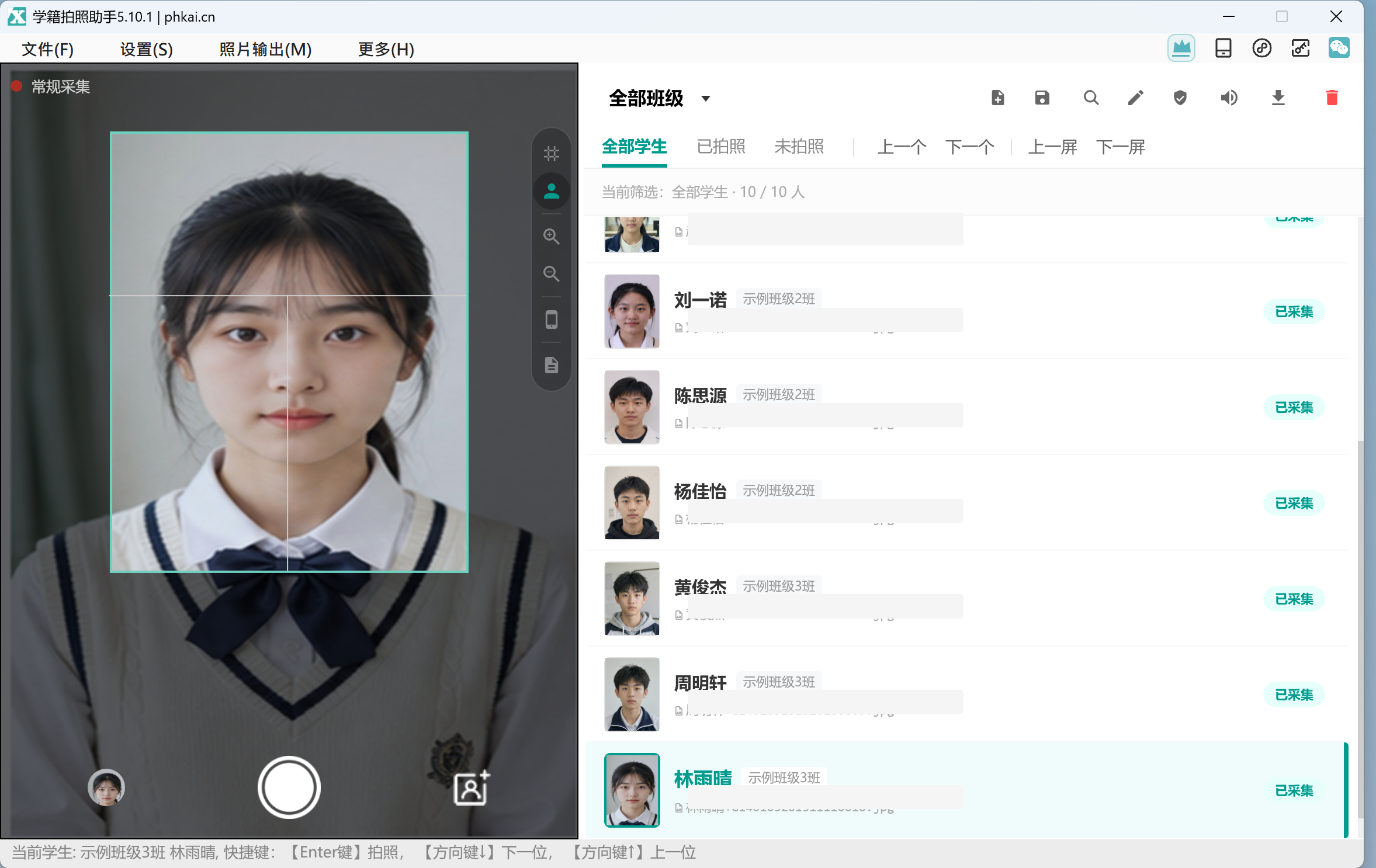Select student 林雨晴 in the list
The width and height of the screenshot is (1376, 868).
pyautogui.click(x=966, y=790)
